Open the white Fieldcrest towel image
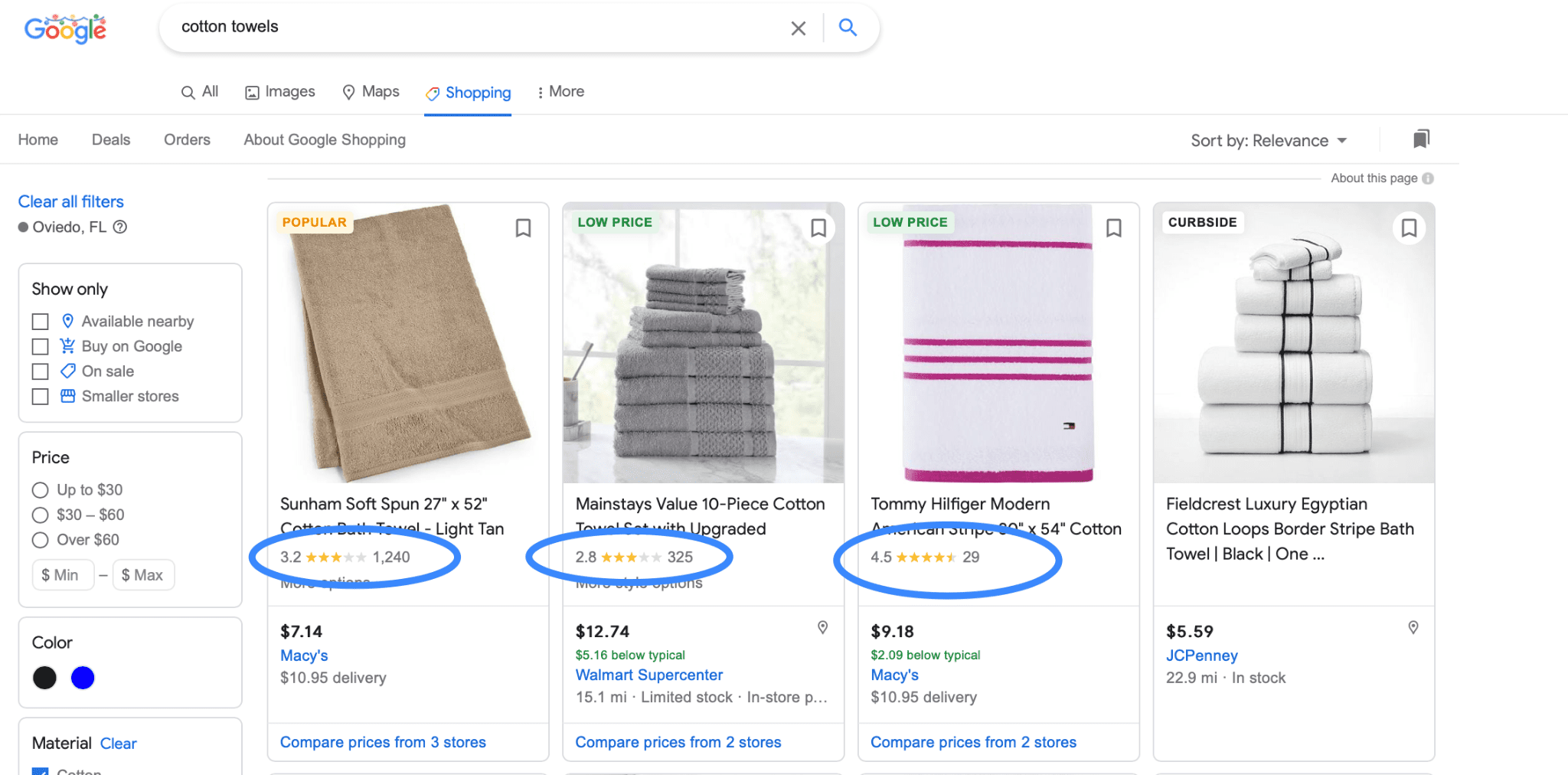 pyautogui.click(x=1294, y=343)
